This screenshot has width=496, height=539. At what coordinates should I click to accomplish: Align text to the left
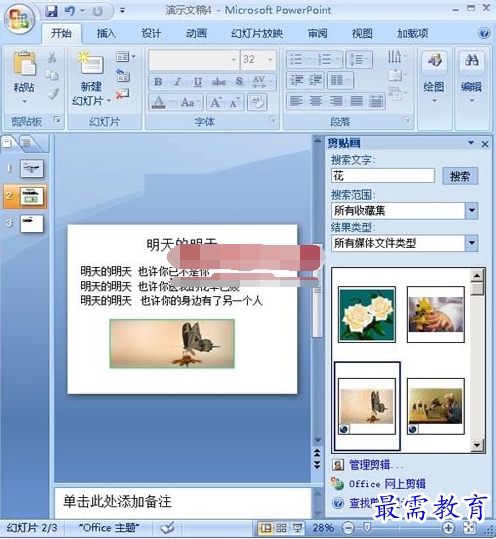(x=296, y=101)
